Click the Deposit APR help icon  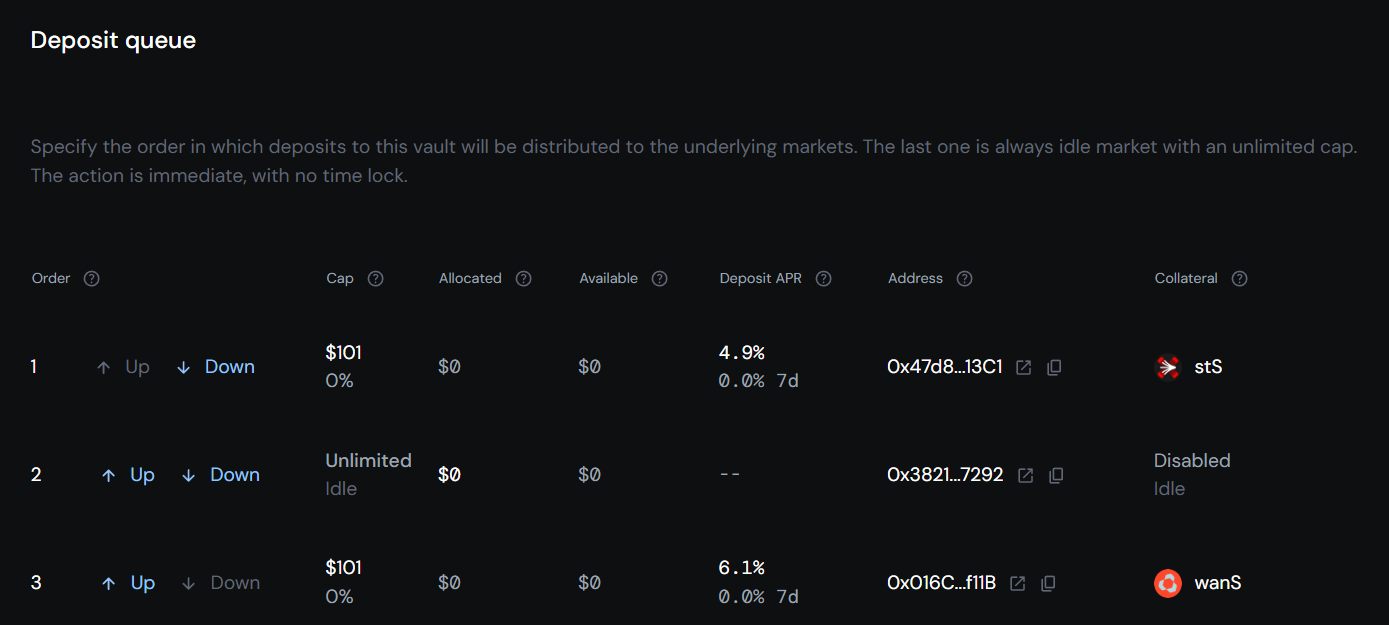pos(823,278)
